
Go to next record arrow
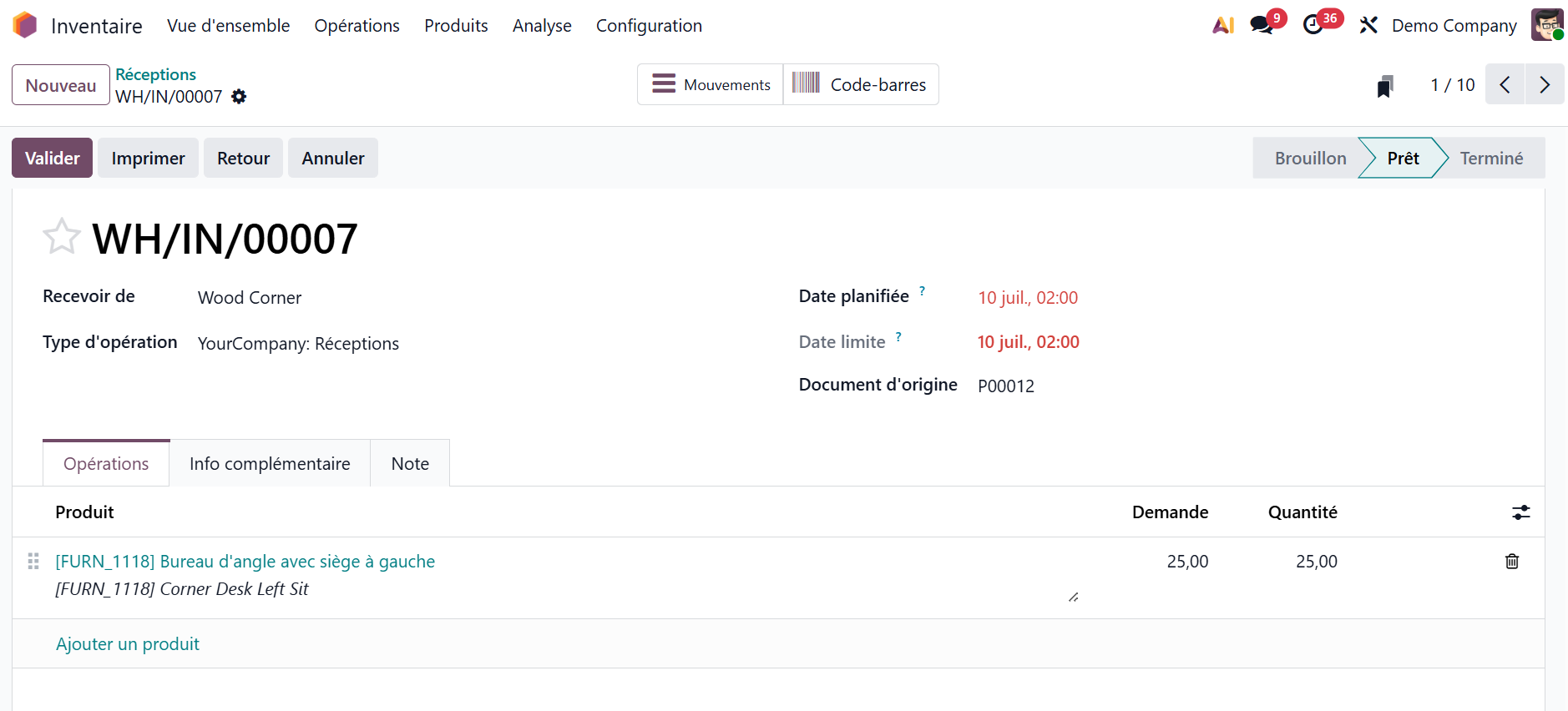click(1545, 84)
